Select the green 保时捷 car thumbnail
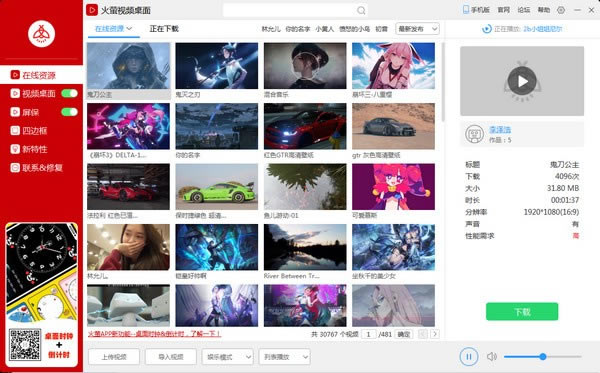Viewport: 600px width, 373px height. click(x=217, y=187)
